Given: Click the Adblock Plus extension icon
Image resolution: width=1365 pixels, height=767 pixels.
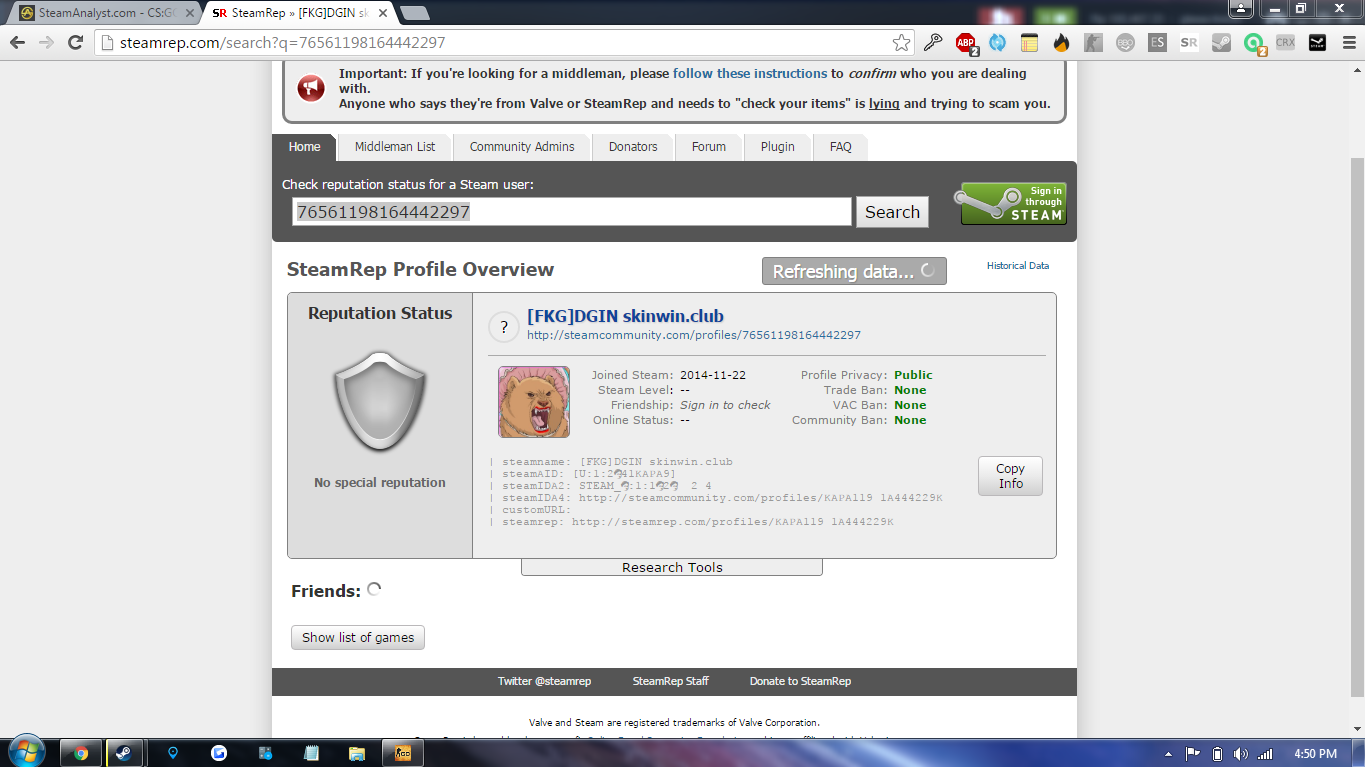Looking at the screenshot, I should [x=965, y=43].
